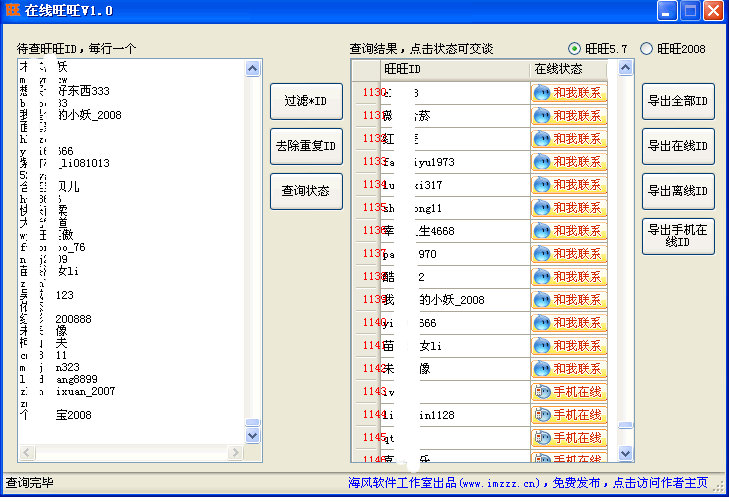This screenshot has width=729, height=502.
Task: Click 和我联系 status for row ending 女li
Action: point(569,346)
